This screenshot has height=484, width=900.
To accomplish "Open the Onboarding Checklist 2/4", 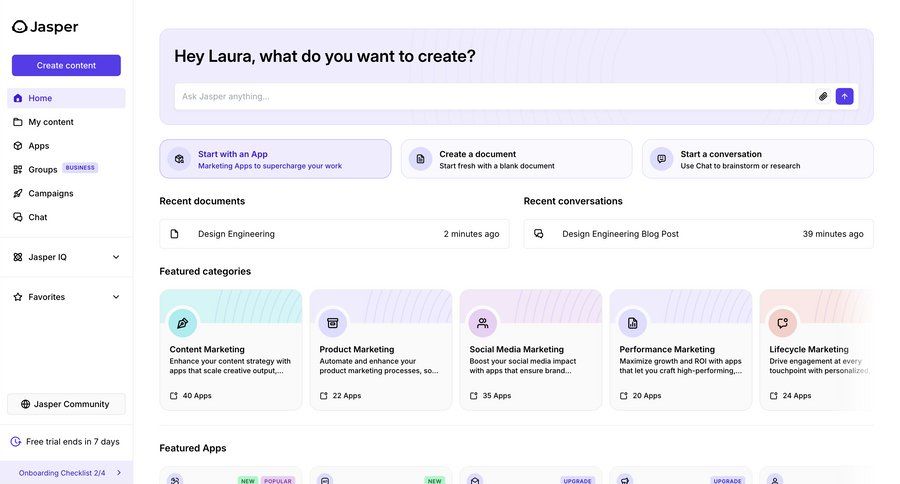I will point(66,473).
